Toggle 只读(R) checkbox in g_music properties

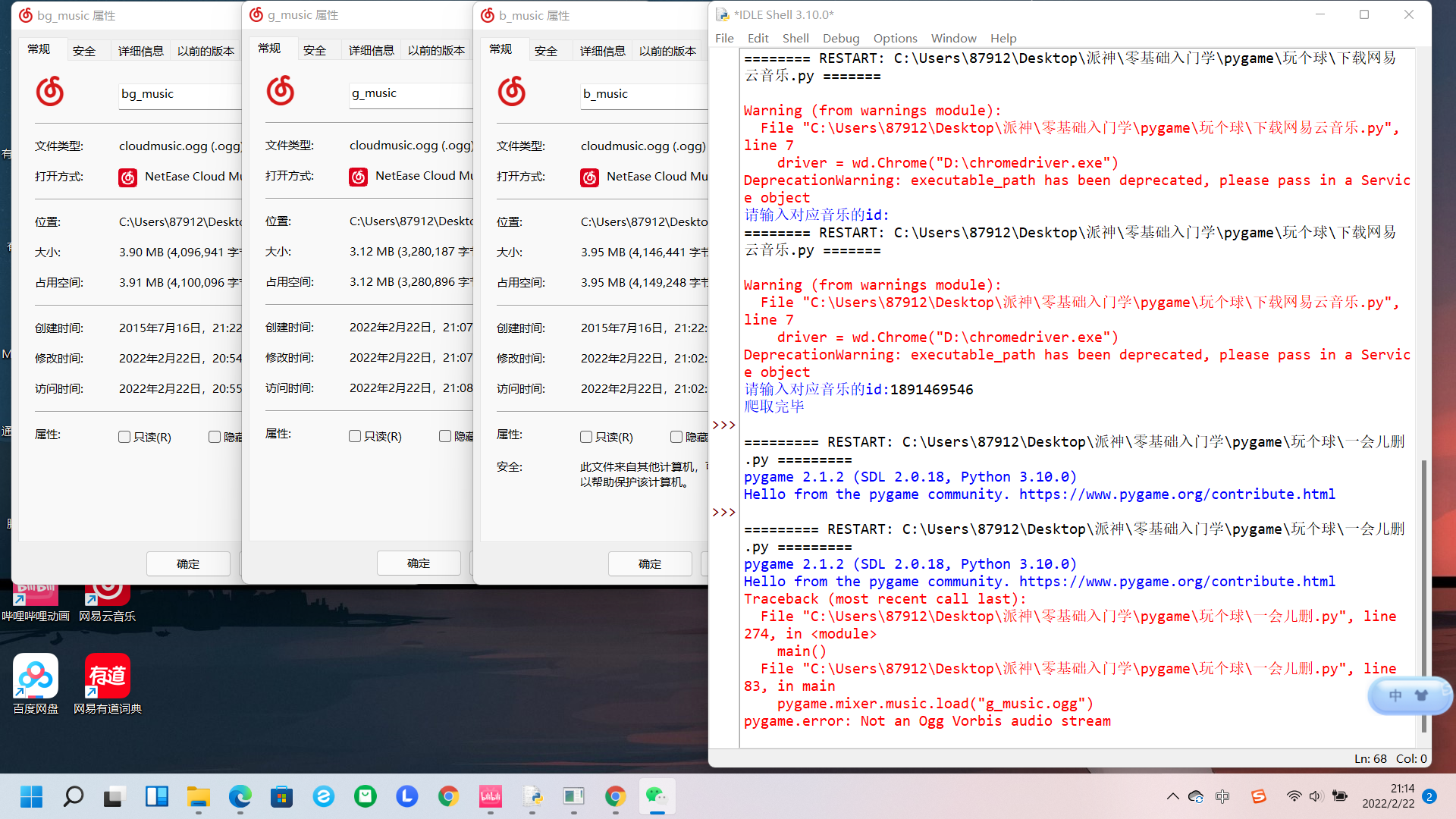pos(355,436)
